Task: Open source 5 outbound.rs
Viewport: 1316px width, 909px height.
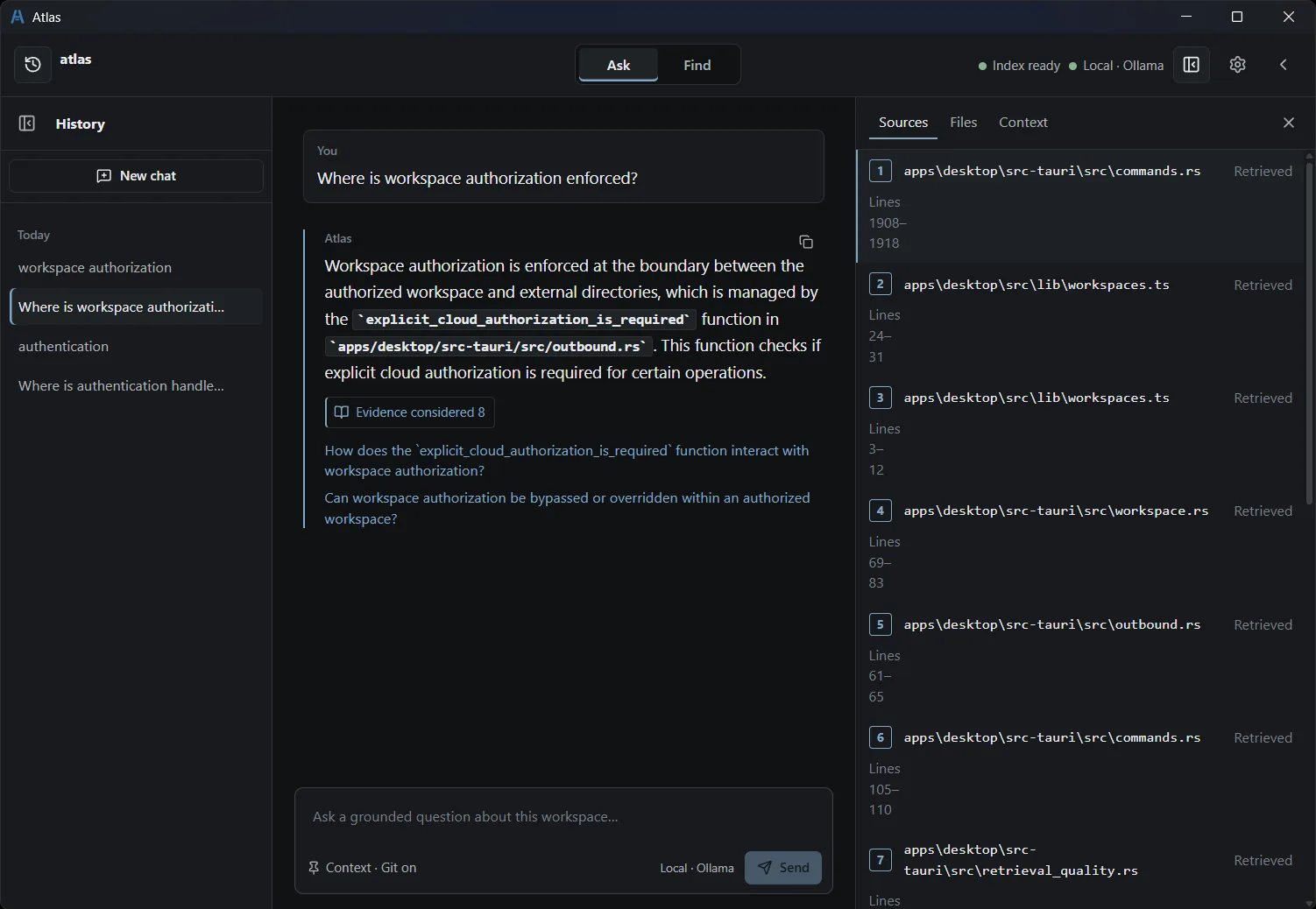Action: 1080,659
